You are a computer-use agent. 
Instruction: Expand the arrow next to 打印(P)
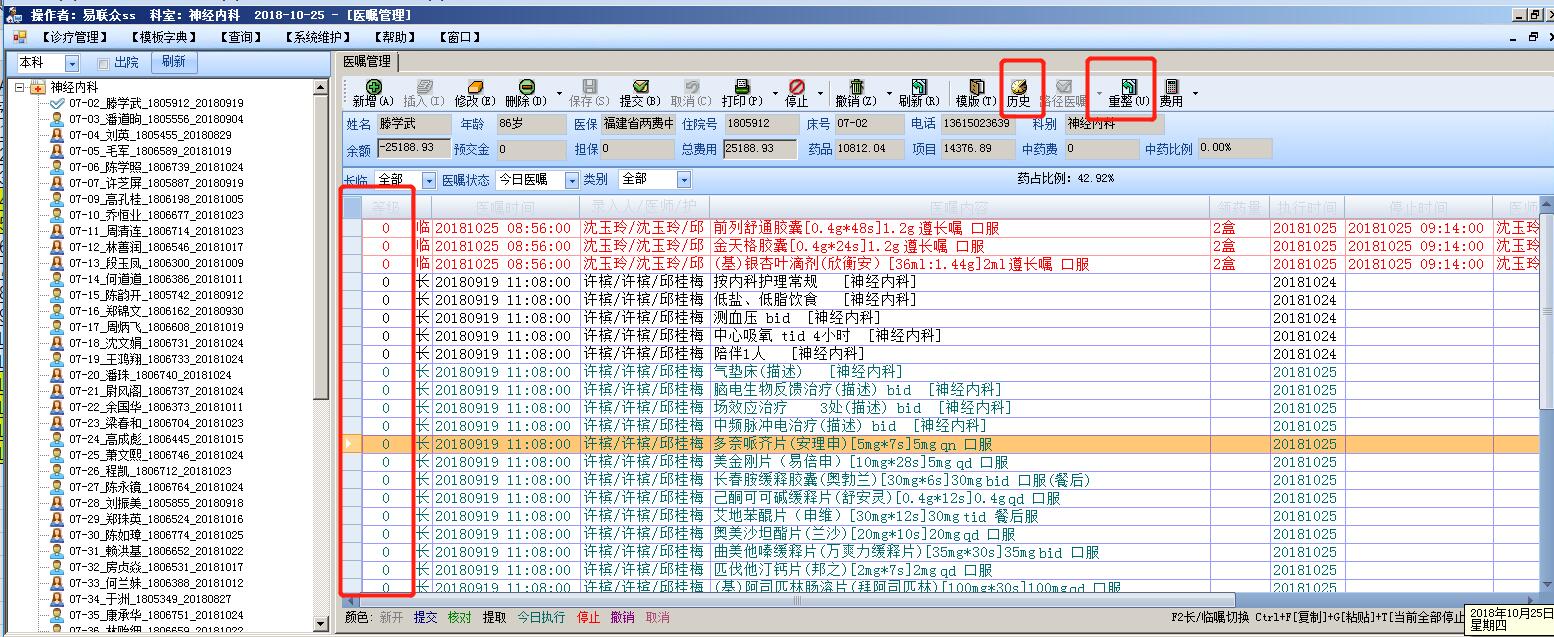tap(773, 94)
